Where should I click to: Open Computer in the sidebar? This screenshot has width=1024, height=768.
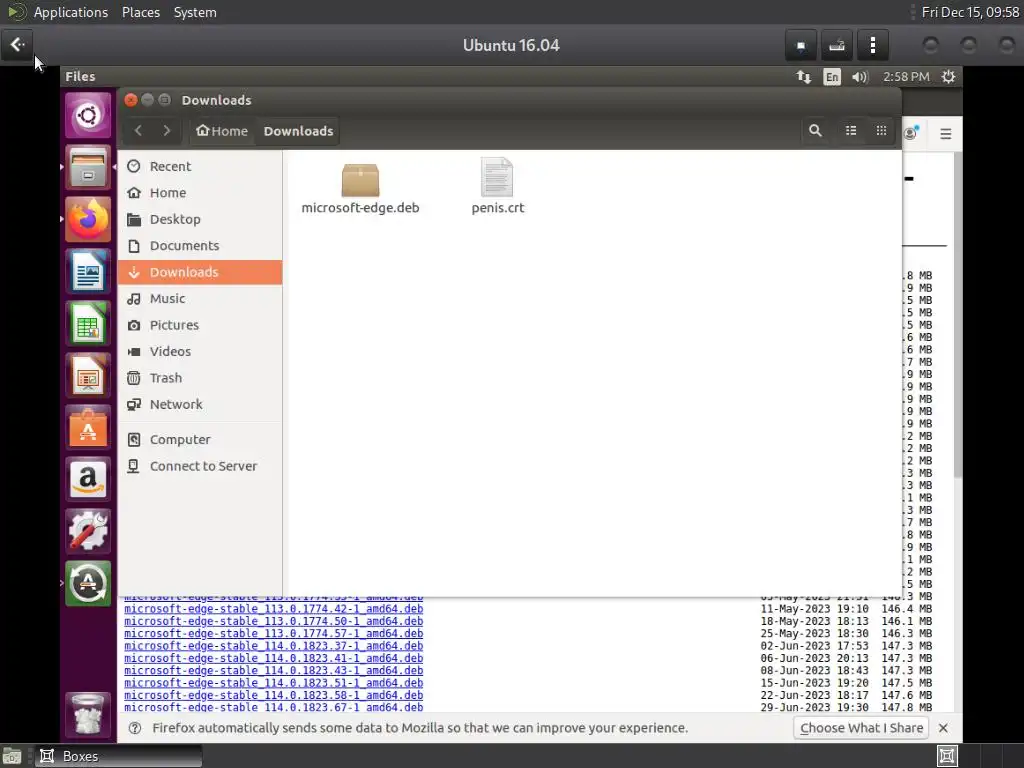click(x=200, y=440)
